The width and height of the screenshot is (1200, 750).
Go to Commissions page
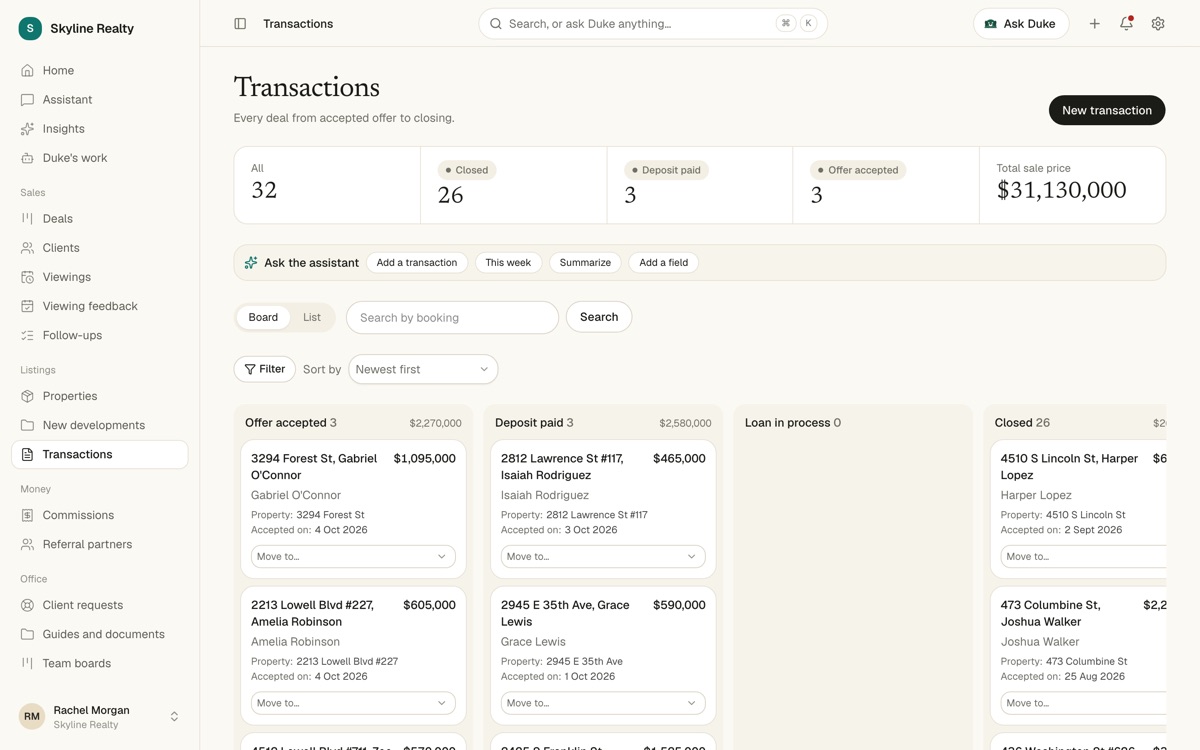click(100, 515)
